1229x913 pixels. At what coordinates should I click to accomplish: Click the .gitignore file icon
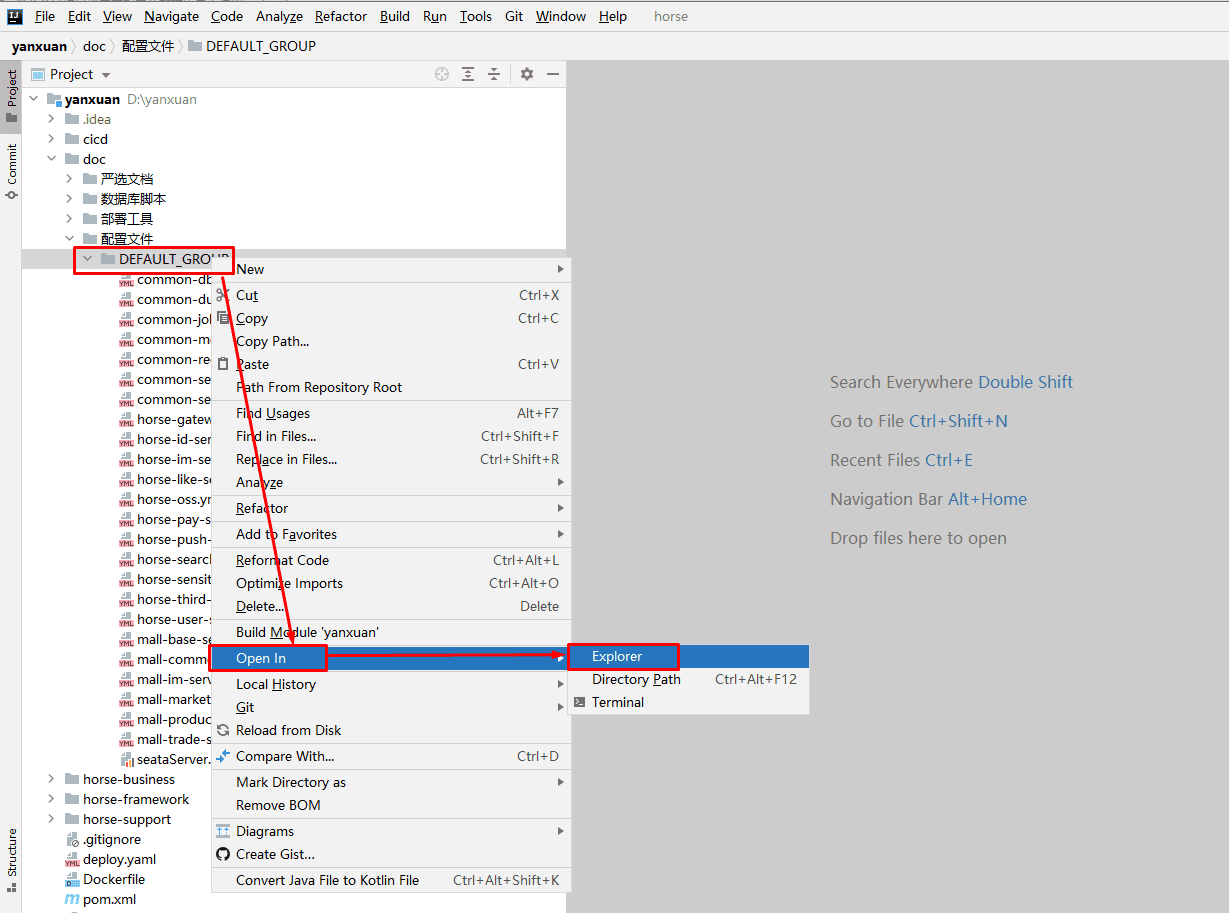click(72, 839)
